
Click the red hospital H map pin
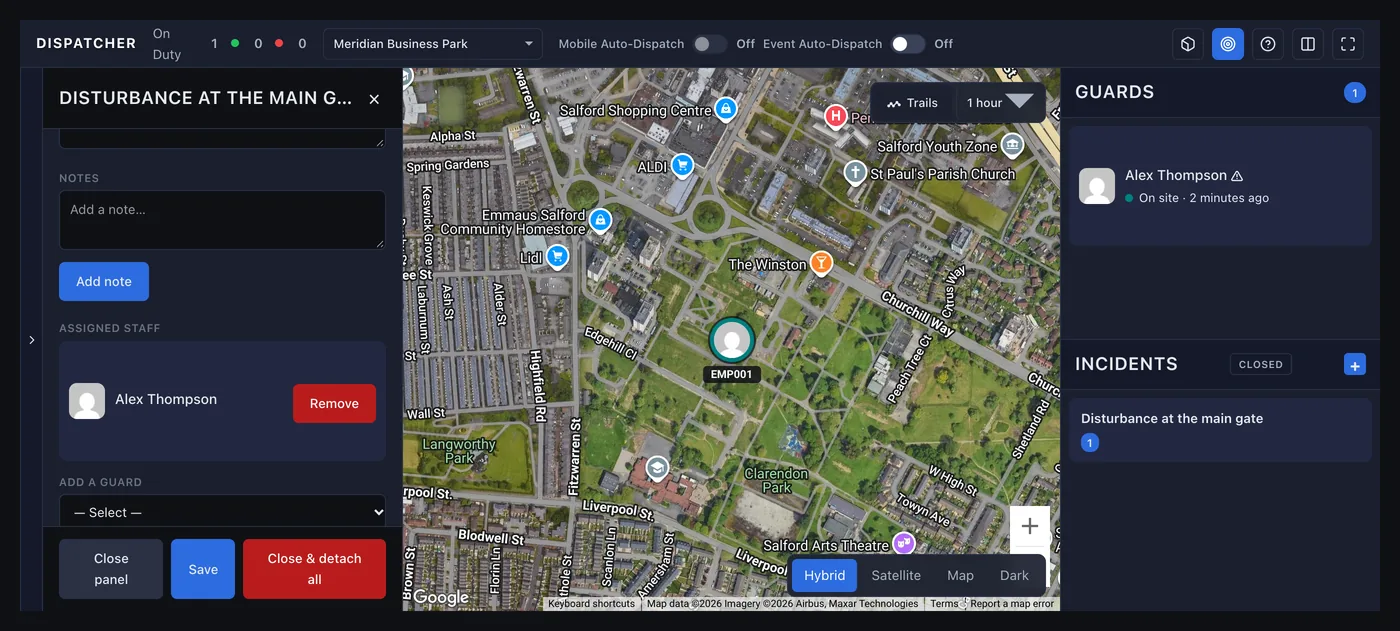pyautogui.click(x=835, y=117)
